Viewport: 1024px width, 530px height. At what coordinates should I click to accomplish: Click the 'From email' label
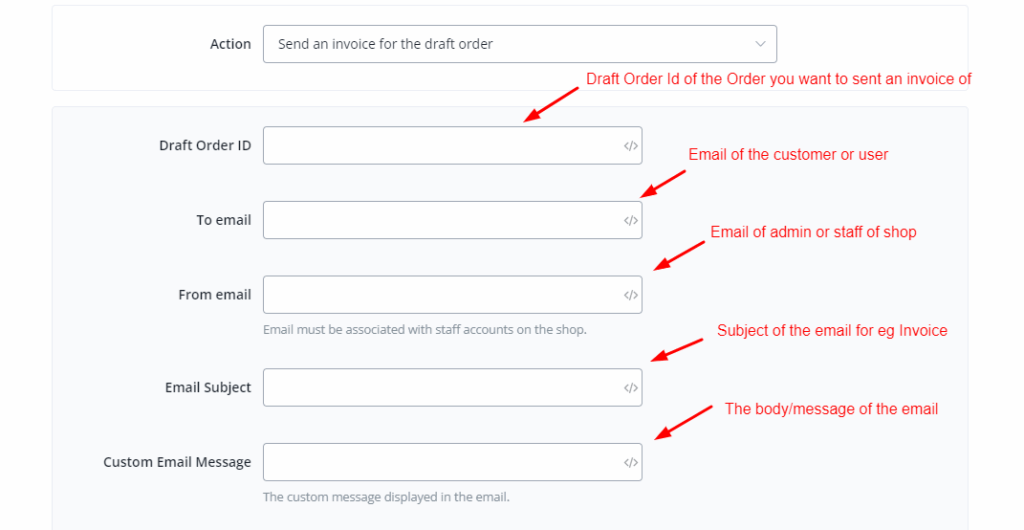215,295
